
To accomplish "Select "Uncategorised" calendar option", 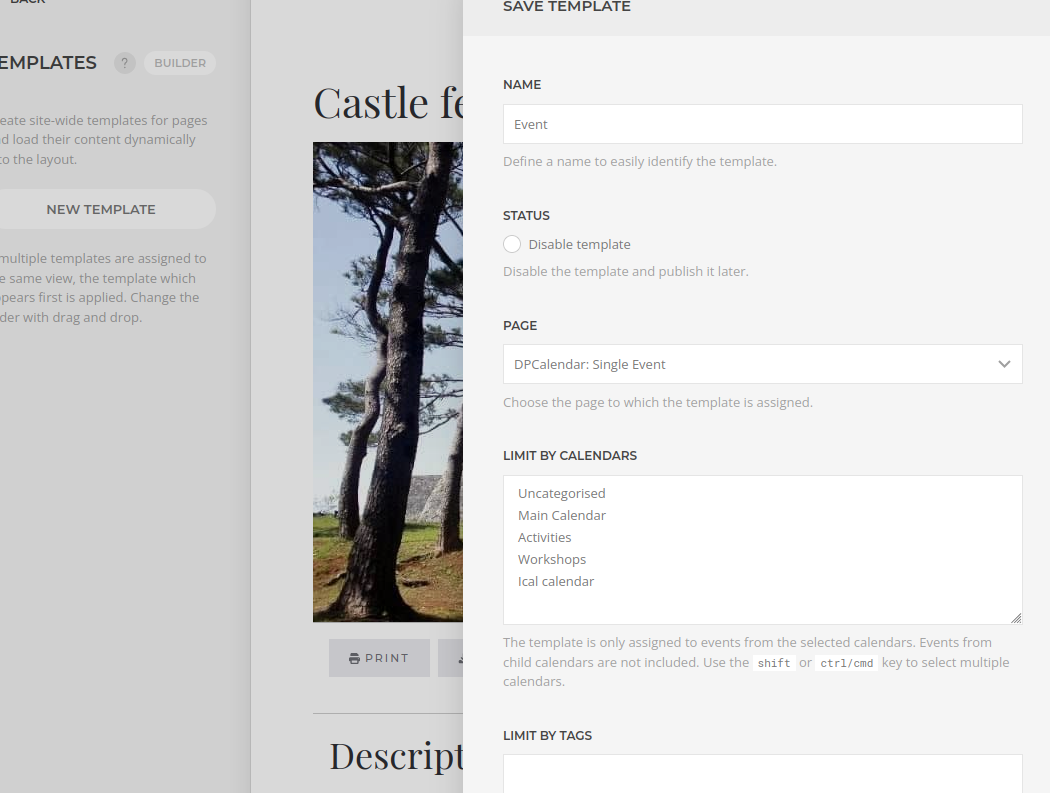I will pyautogui.click(x=561, y=493).
